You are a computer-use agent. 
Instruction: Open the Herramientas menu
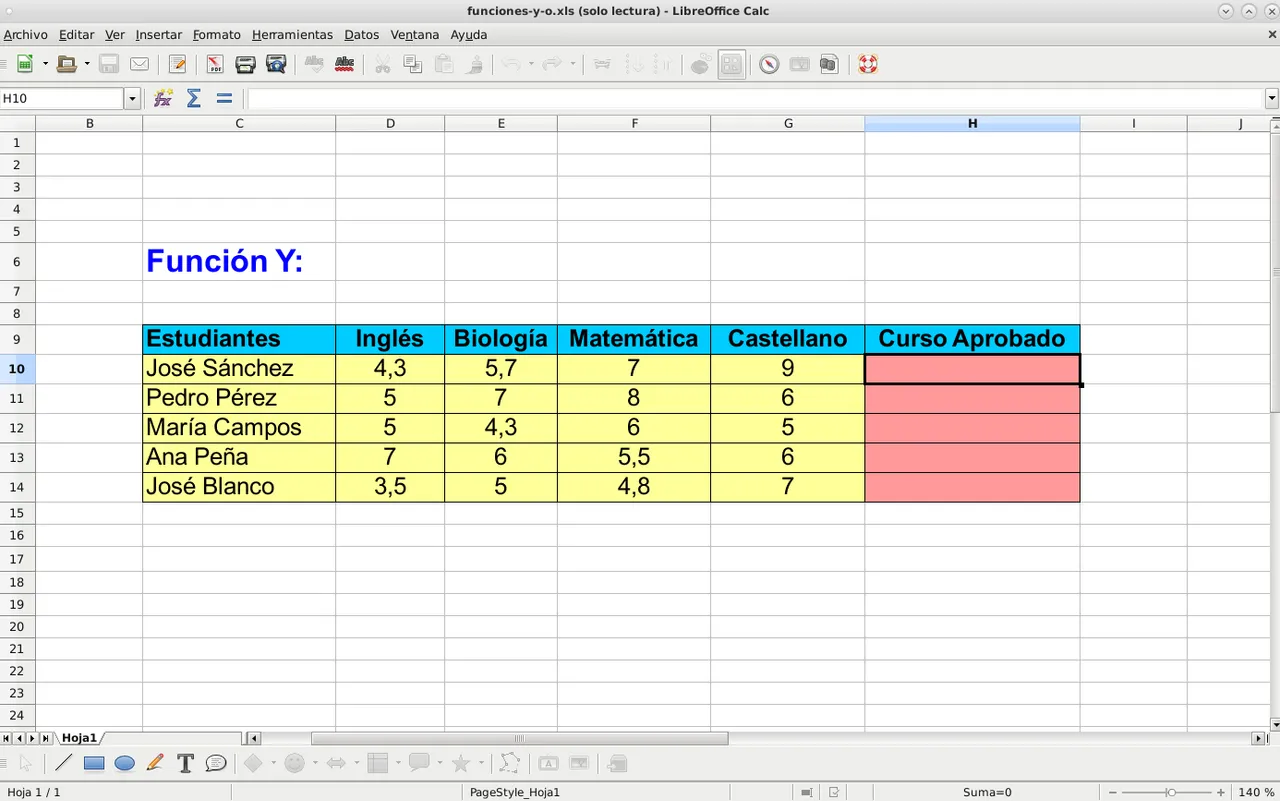click(x=292, y=35)
